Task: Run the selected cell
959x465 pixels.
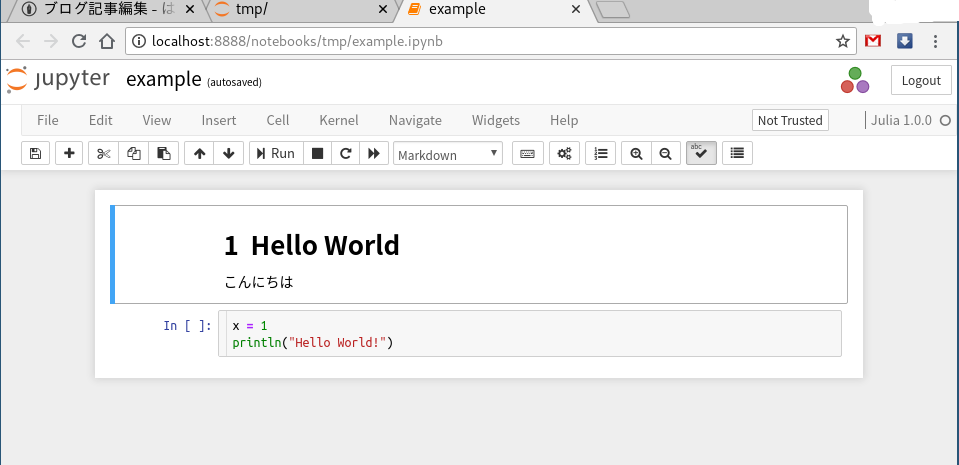Action: 276,154
